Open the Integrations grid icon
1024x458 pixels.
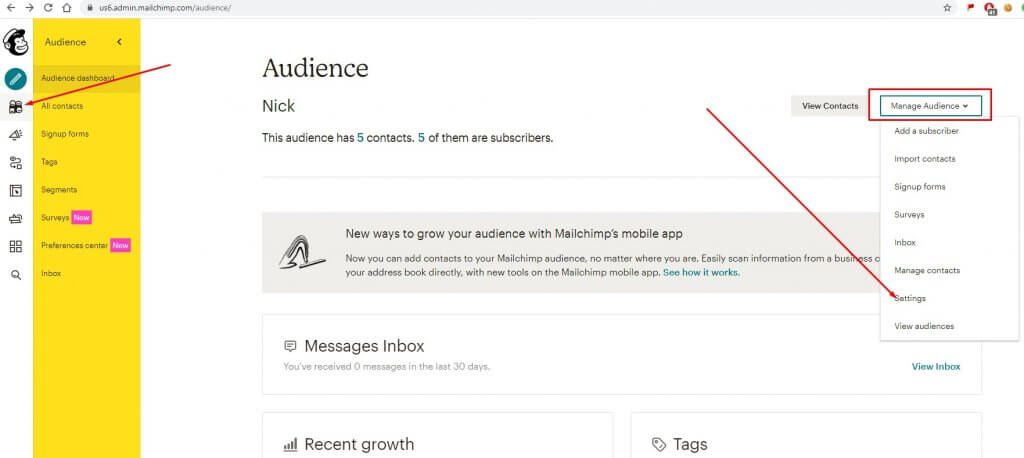pos(16,246)
